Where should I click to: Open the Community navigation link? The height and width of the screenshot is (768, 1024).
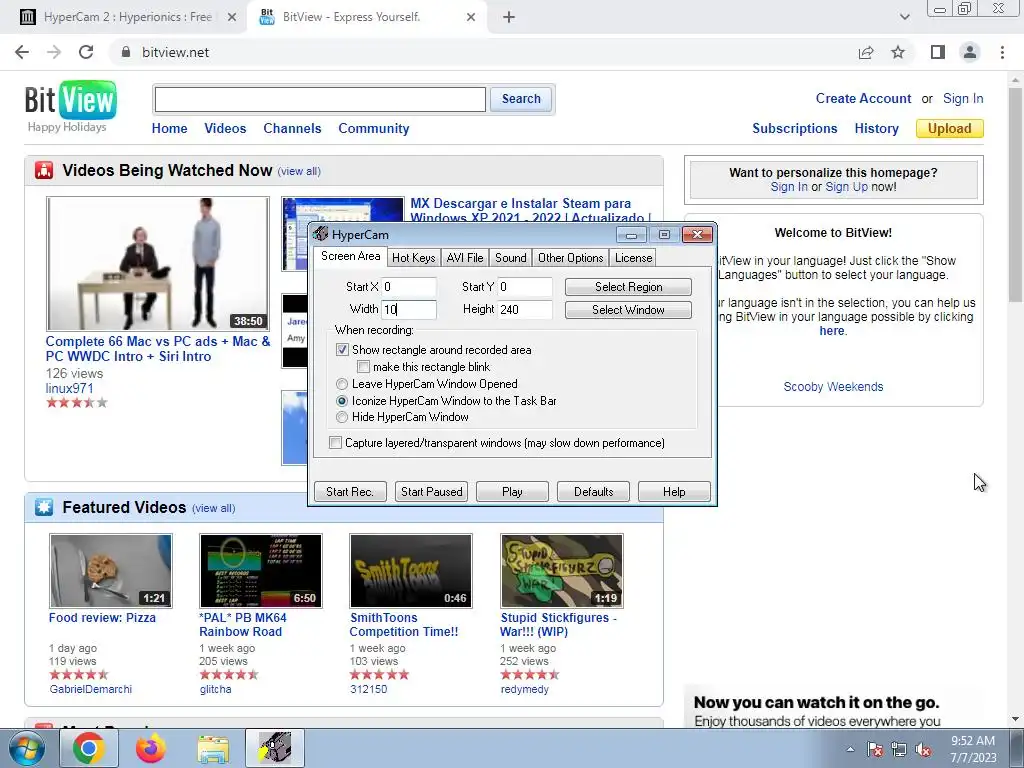coord(374,129)
